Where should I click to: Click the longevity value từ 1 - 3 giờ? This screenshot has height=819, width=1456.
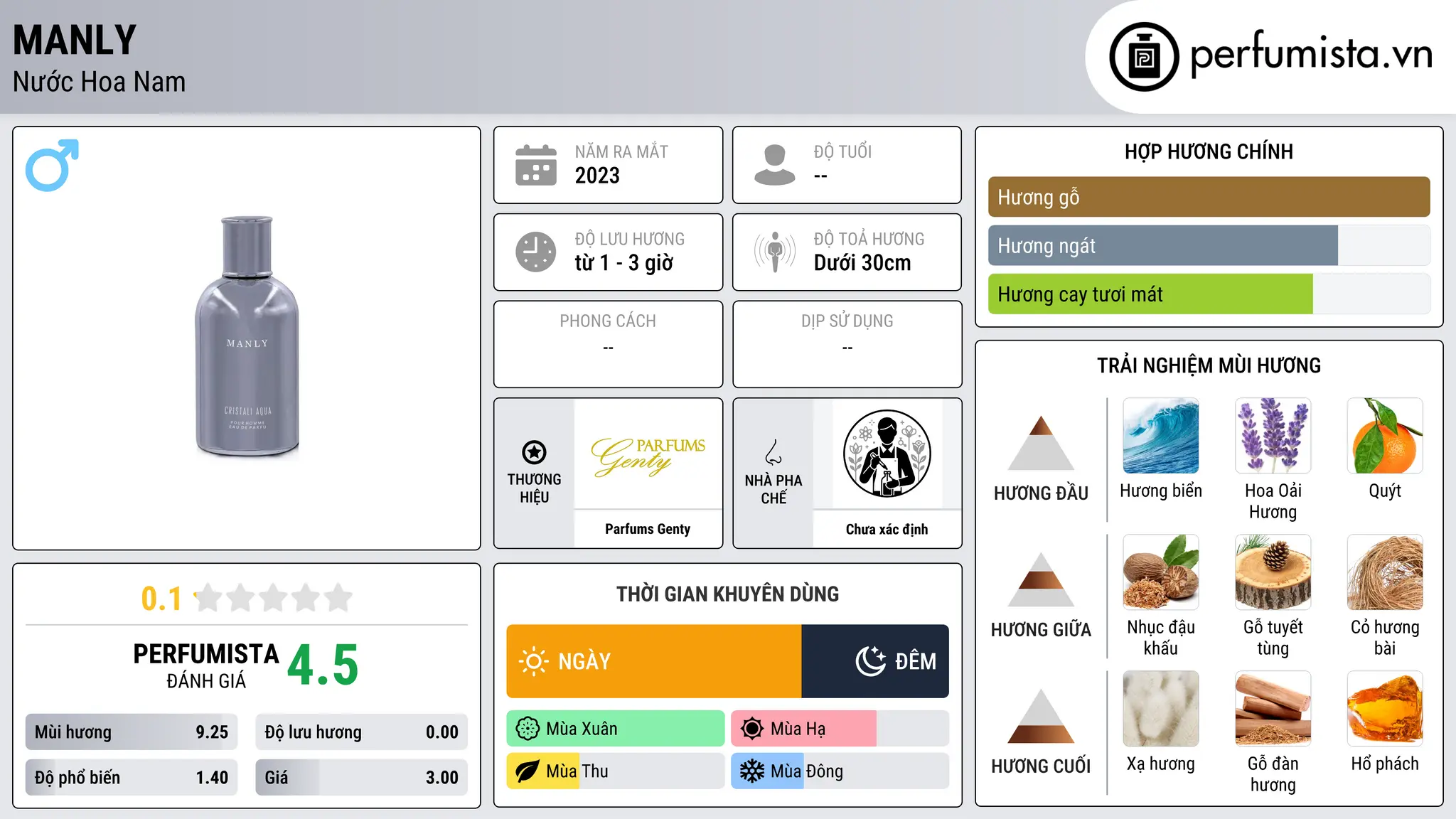[623, 263]
